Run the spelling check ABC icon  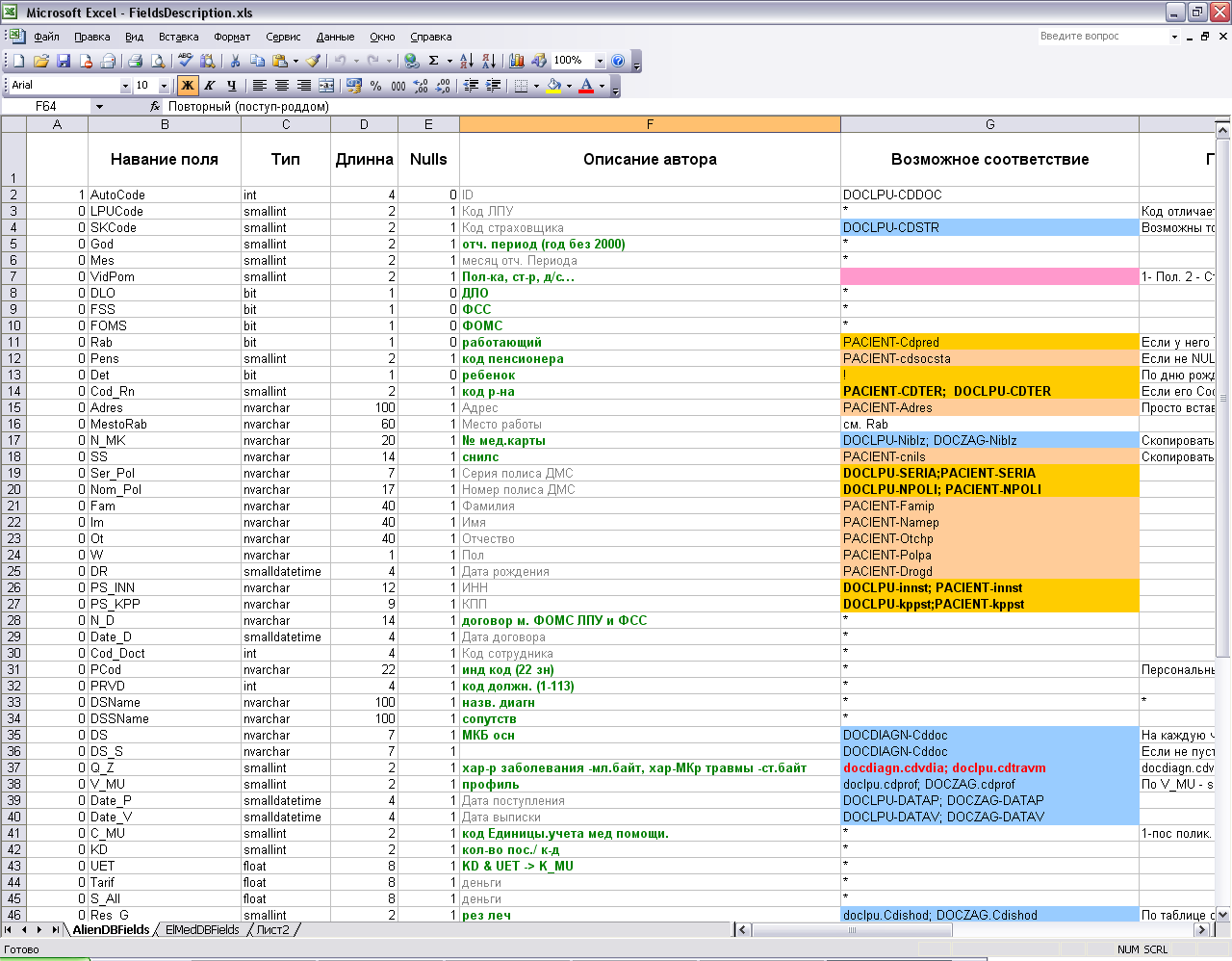pyautogui.click(x=185, y=61)
